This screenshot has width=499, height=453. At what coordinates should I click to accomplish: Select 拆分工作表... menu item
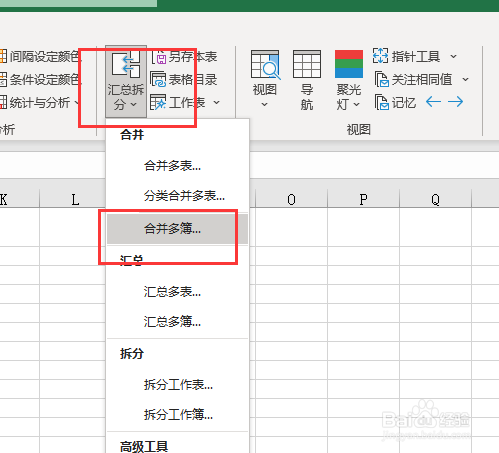pyautogui.click(x=177, y=385)
